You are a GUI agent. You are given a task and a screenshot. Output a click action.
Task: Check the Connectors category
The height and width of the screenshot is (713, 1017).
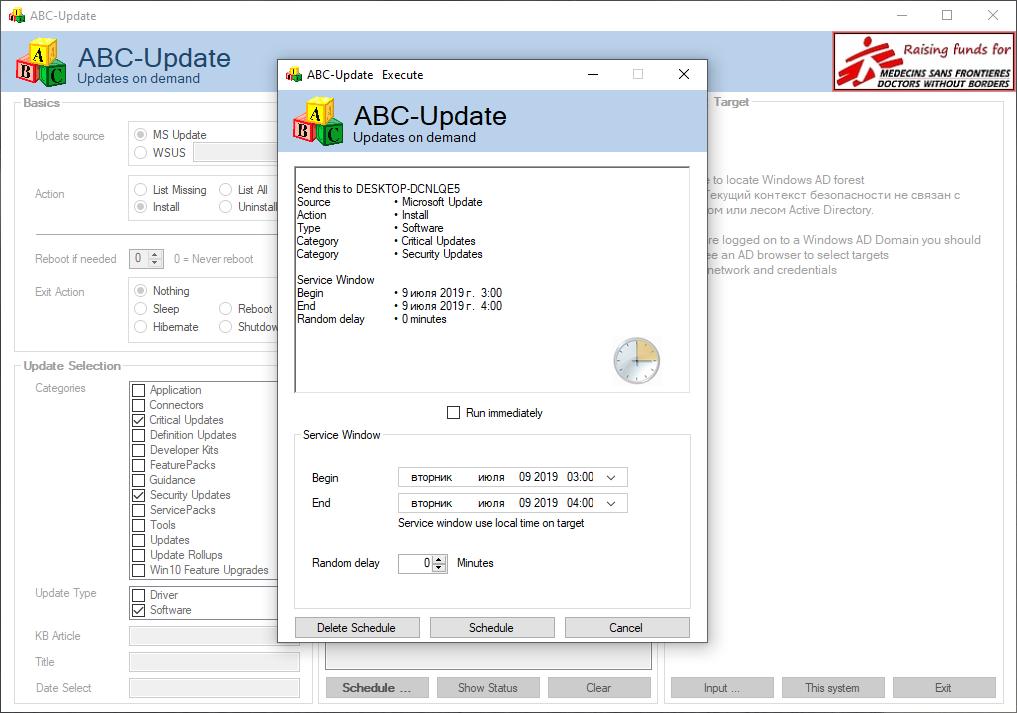tap(138, 405)
